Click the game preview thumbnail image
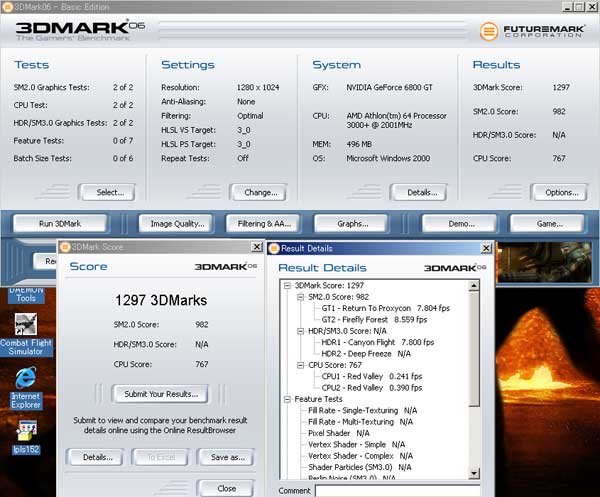The width and height of the screenshot is (600, 497). point(544,262)
